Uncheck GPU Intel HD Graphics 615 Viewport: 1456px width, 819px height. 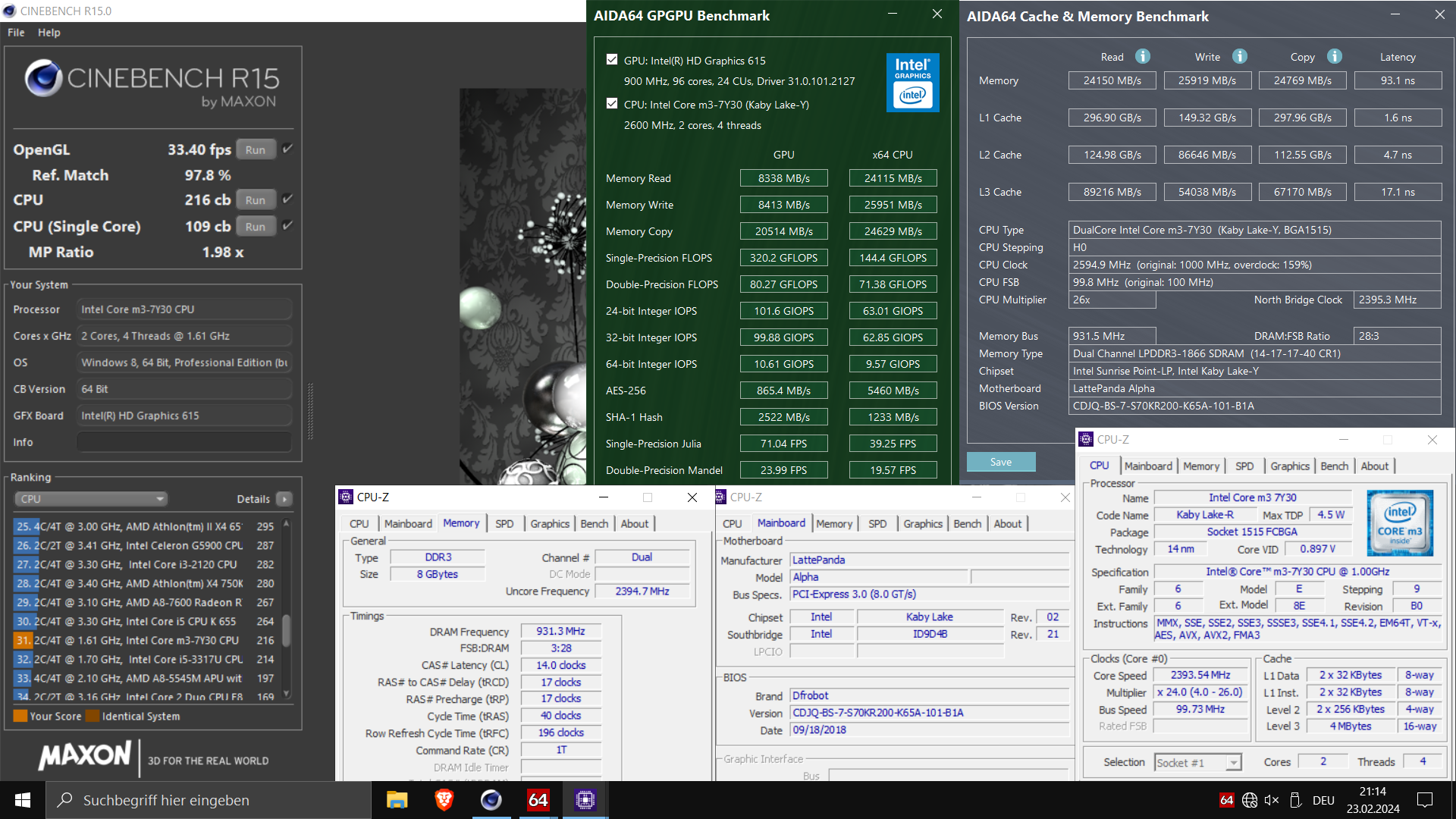[612, 60]
